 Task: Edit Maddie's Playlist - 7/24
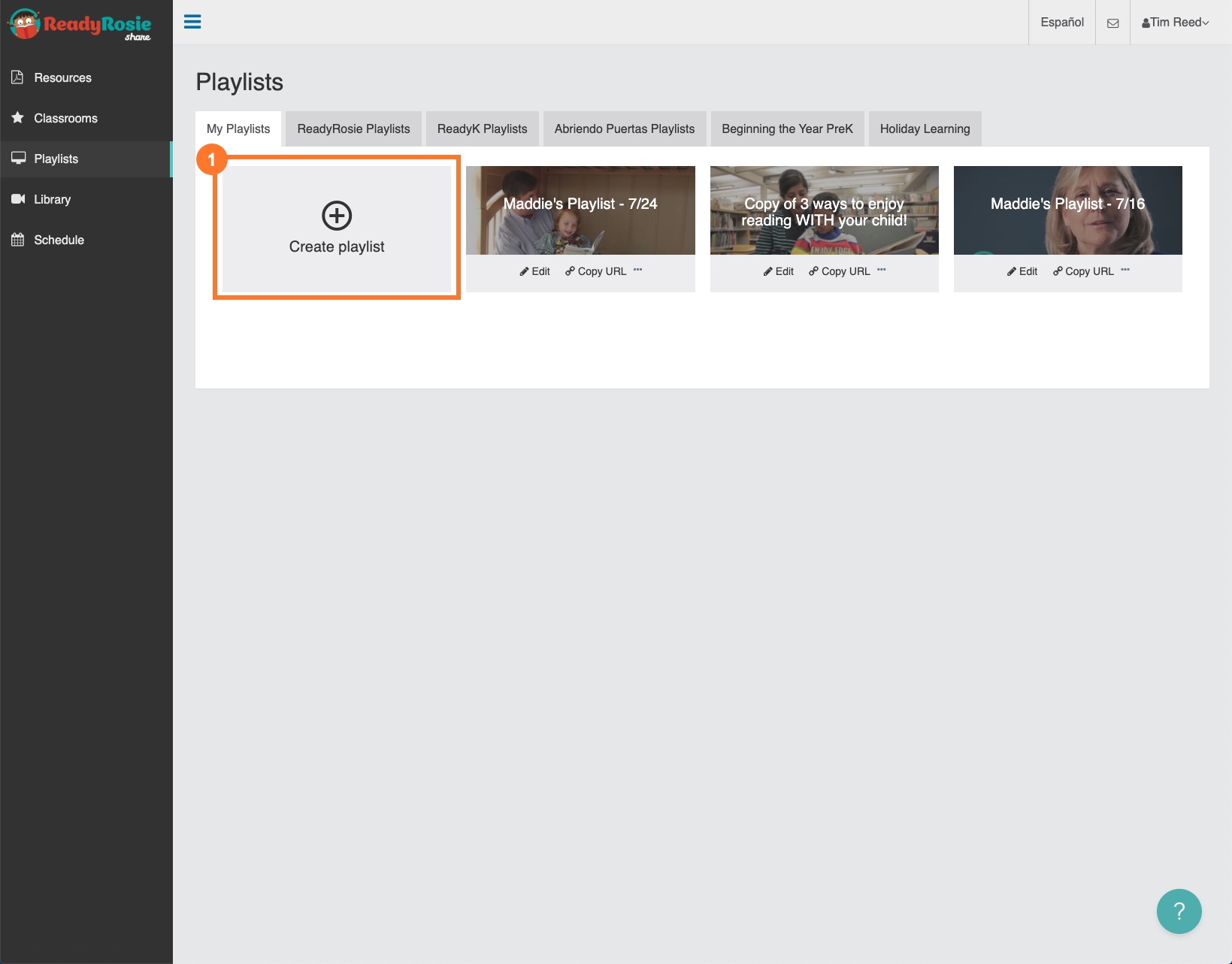(534, 271)
